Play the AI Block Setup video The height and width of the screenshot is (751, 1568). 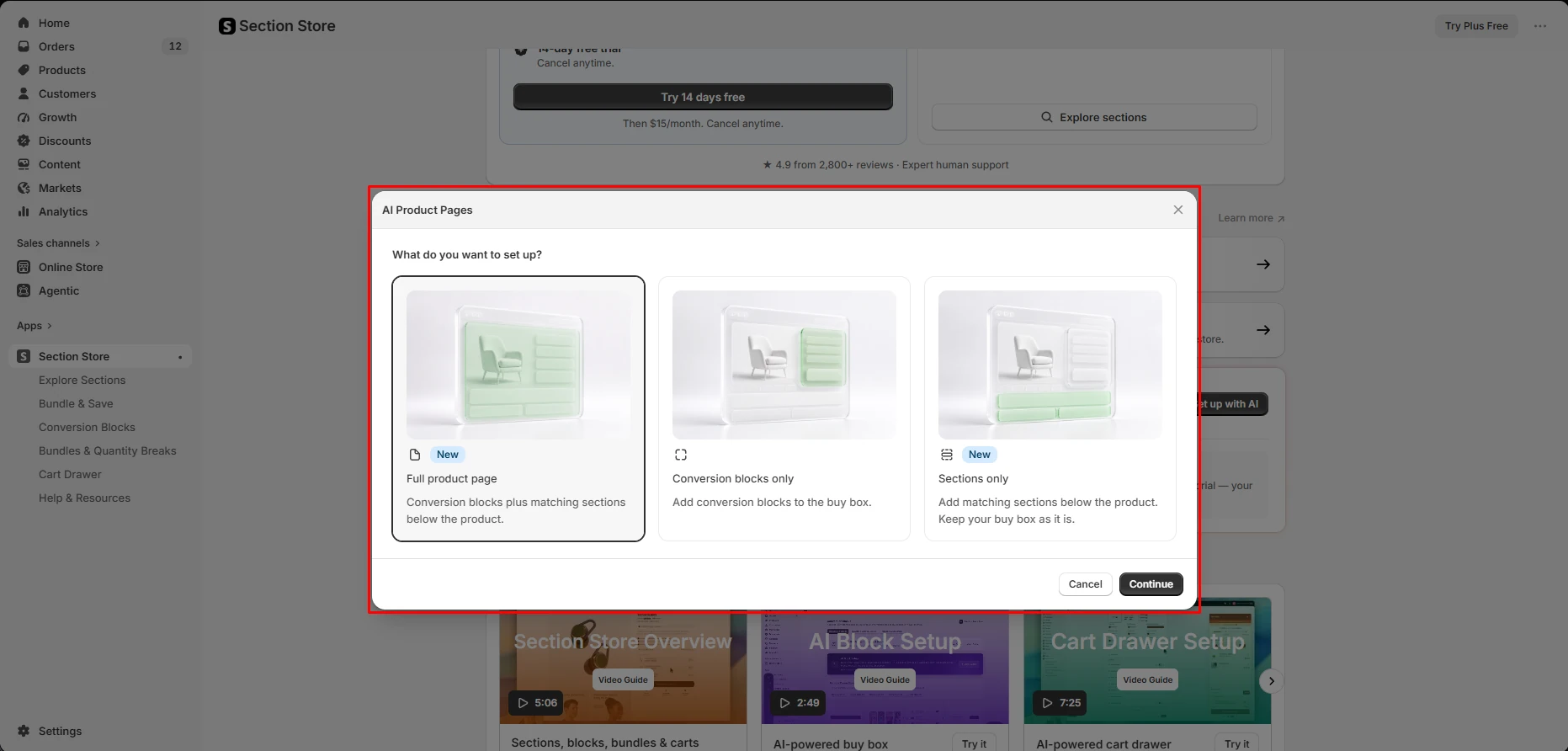(798, 703)
